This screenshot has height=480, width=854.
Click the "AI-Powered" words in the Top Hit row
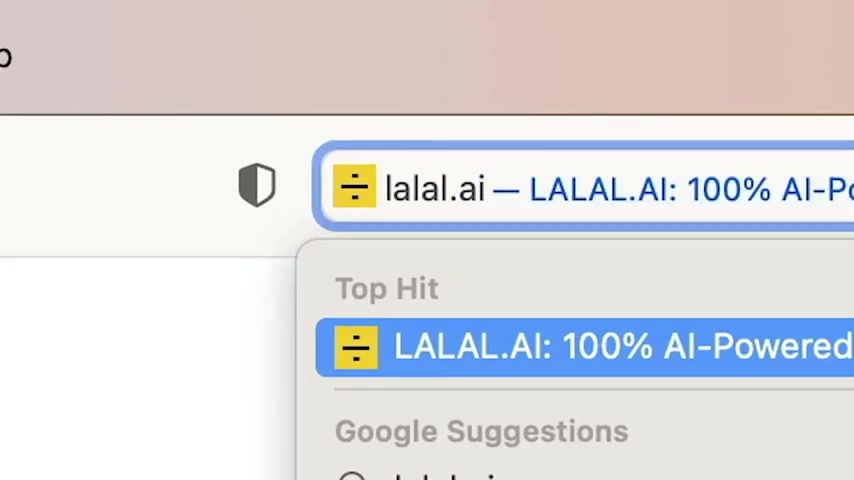(x=758, y=347)
